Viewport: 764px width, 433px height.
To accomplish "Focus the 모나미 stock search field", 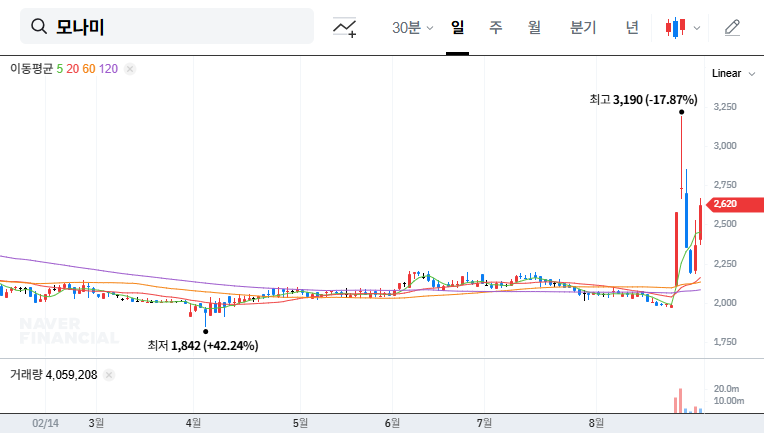I will [x=167, y=26].
